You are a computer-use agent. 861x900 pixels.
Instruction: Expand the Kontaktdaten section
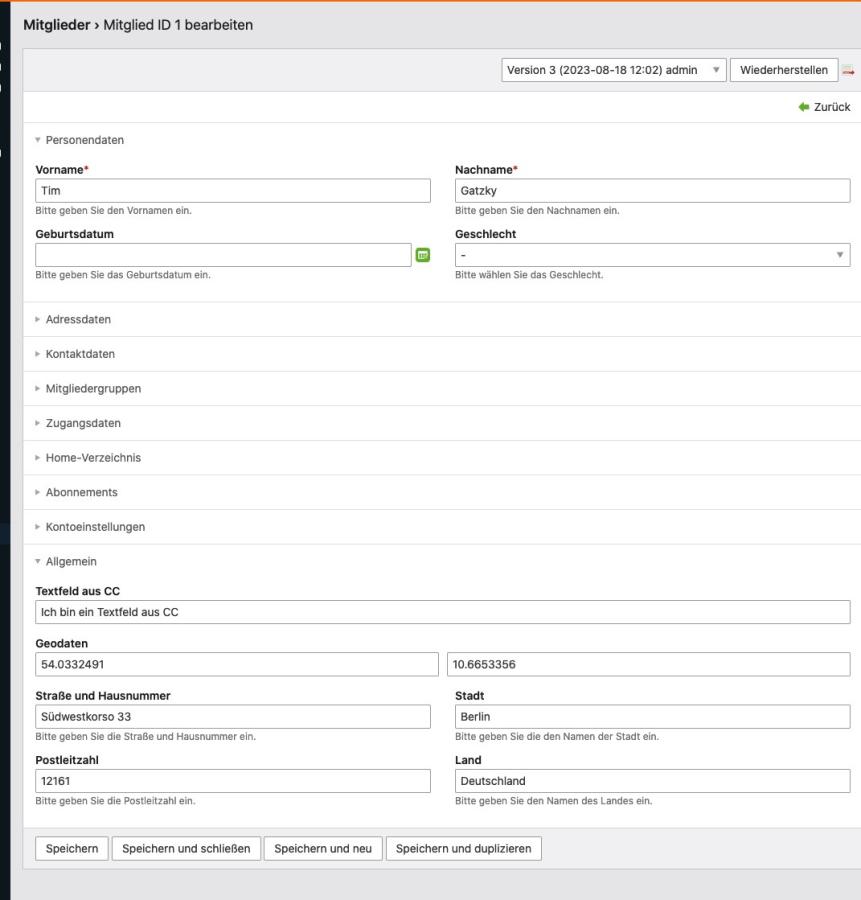coord(80,354)
